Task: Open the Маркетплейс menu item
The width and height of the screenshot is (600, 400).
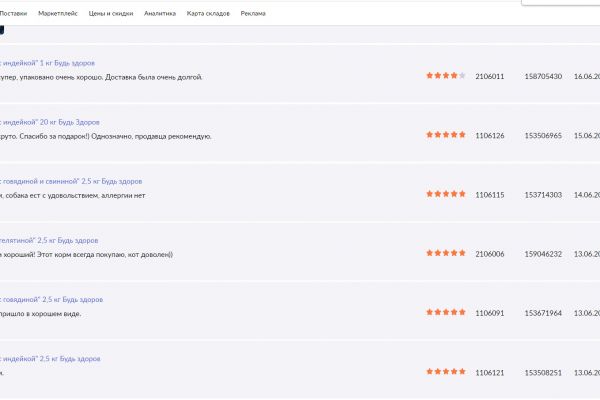Action: [58, 13]
